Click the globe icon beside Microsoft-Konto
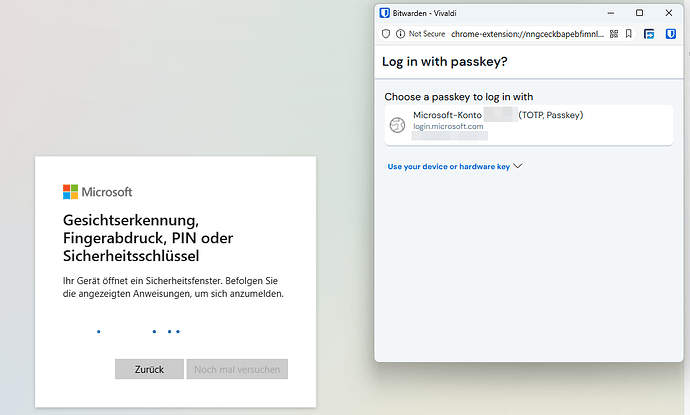690x415 pixels. tap(397, 125)
